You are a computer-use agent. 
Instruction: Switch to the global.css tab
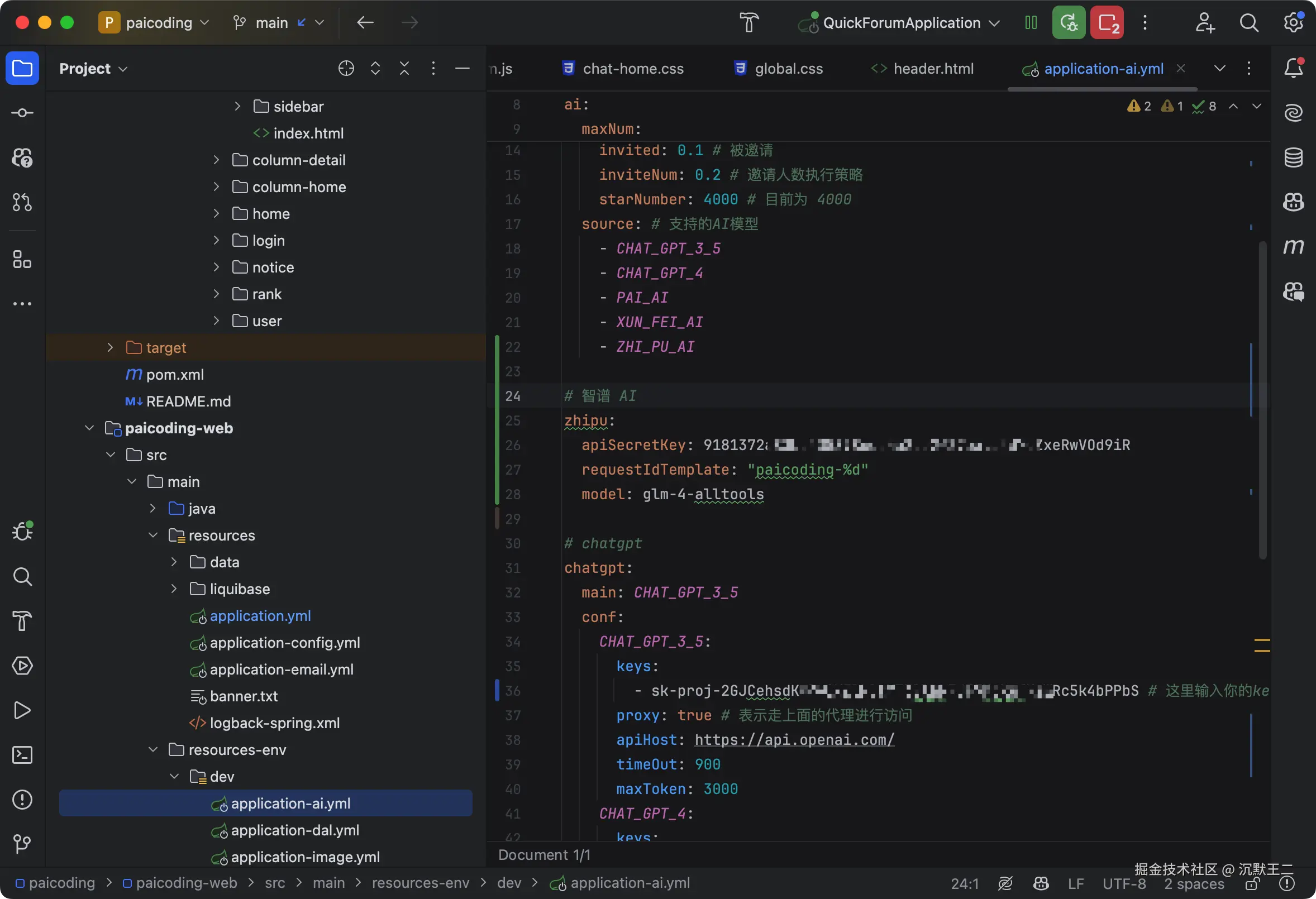click(x=788, y=69)
